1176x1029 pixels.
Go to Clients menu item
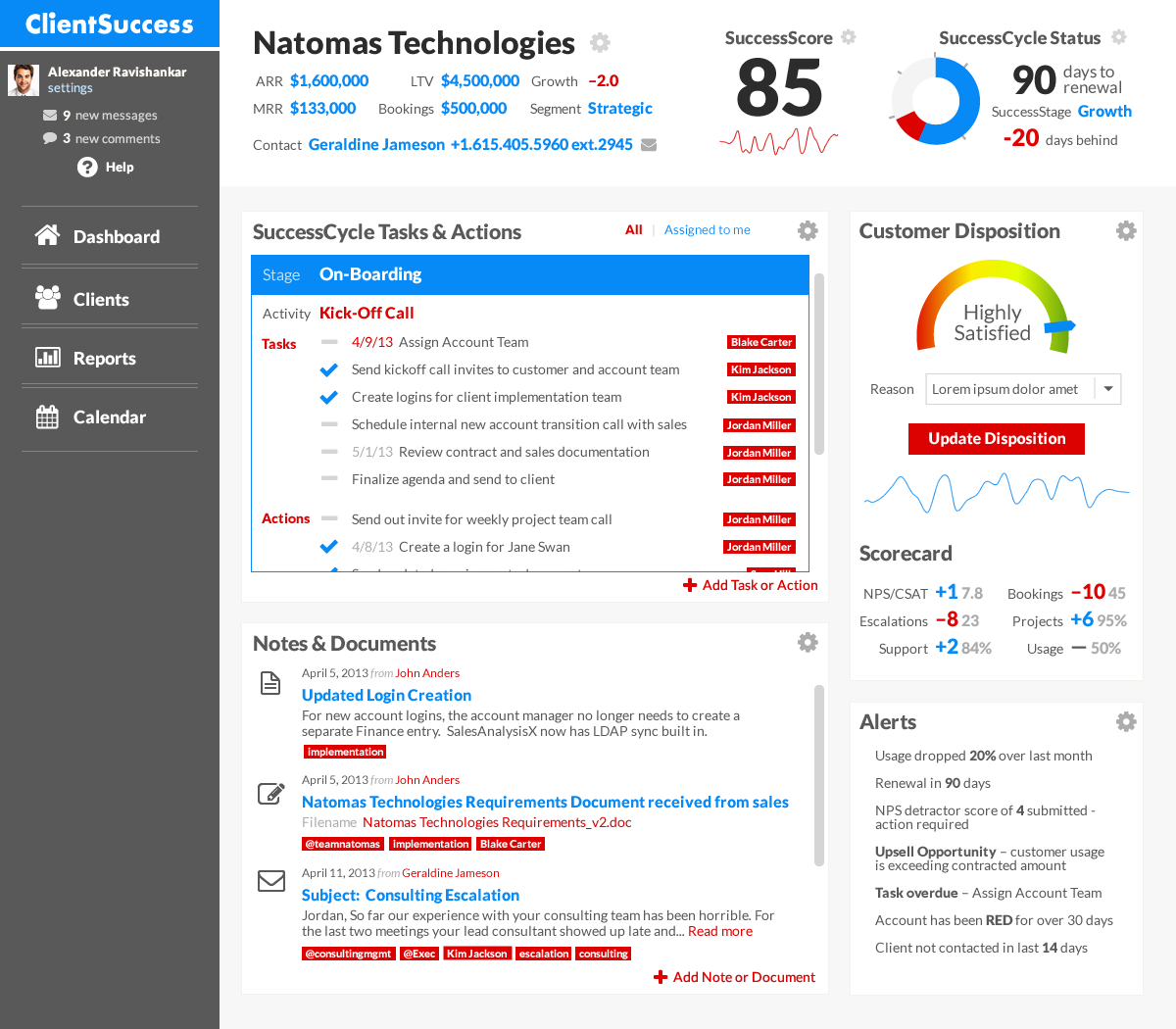click(110, 299)
